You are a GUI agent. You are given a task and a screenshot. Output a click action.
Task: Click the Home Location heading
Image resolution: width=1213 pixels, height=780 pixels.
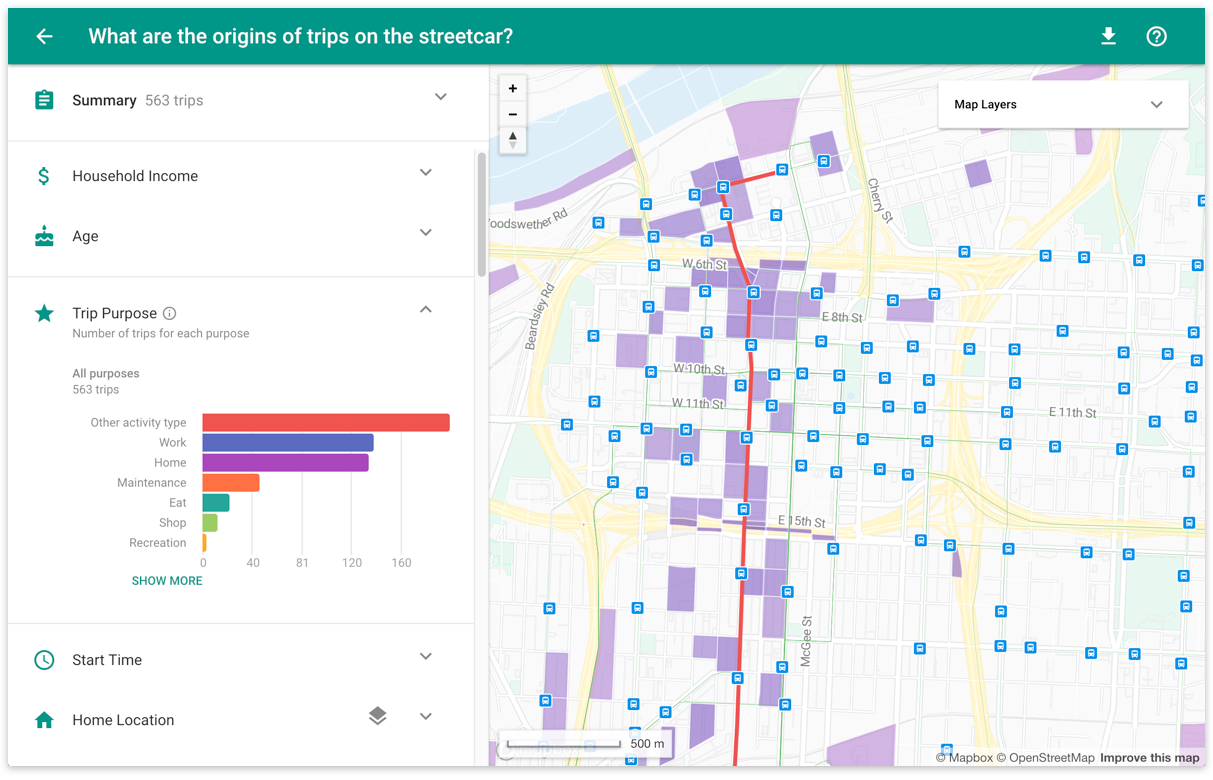pos(123,720)
